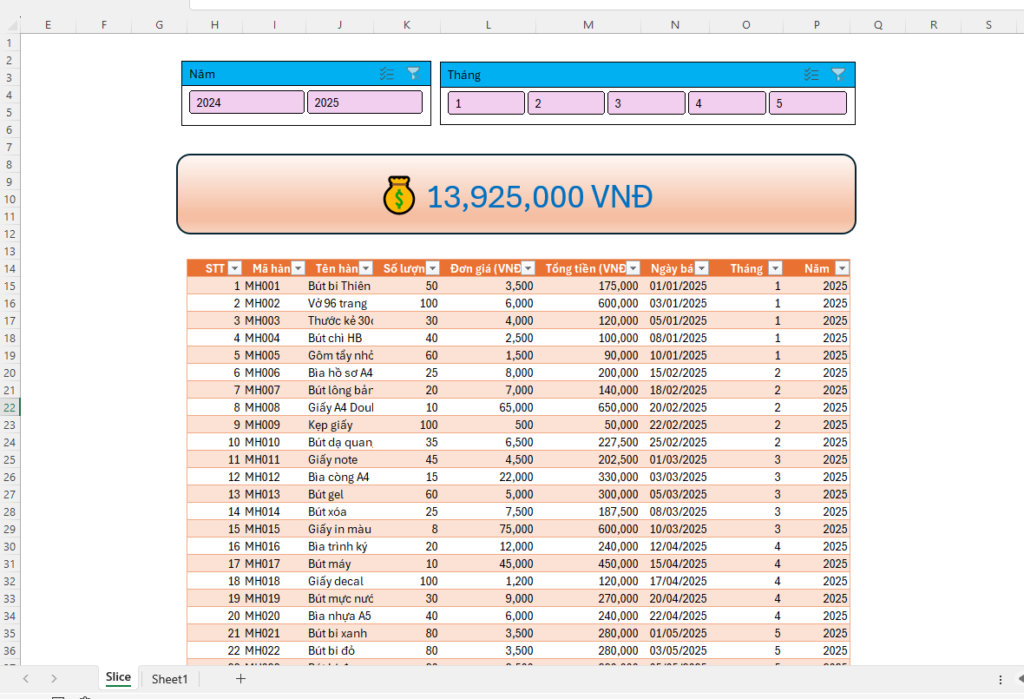Click the 13,925,000 VNĐ total banner
1024x699 pixels.
point(540,197)
